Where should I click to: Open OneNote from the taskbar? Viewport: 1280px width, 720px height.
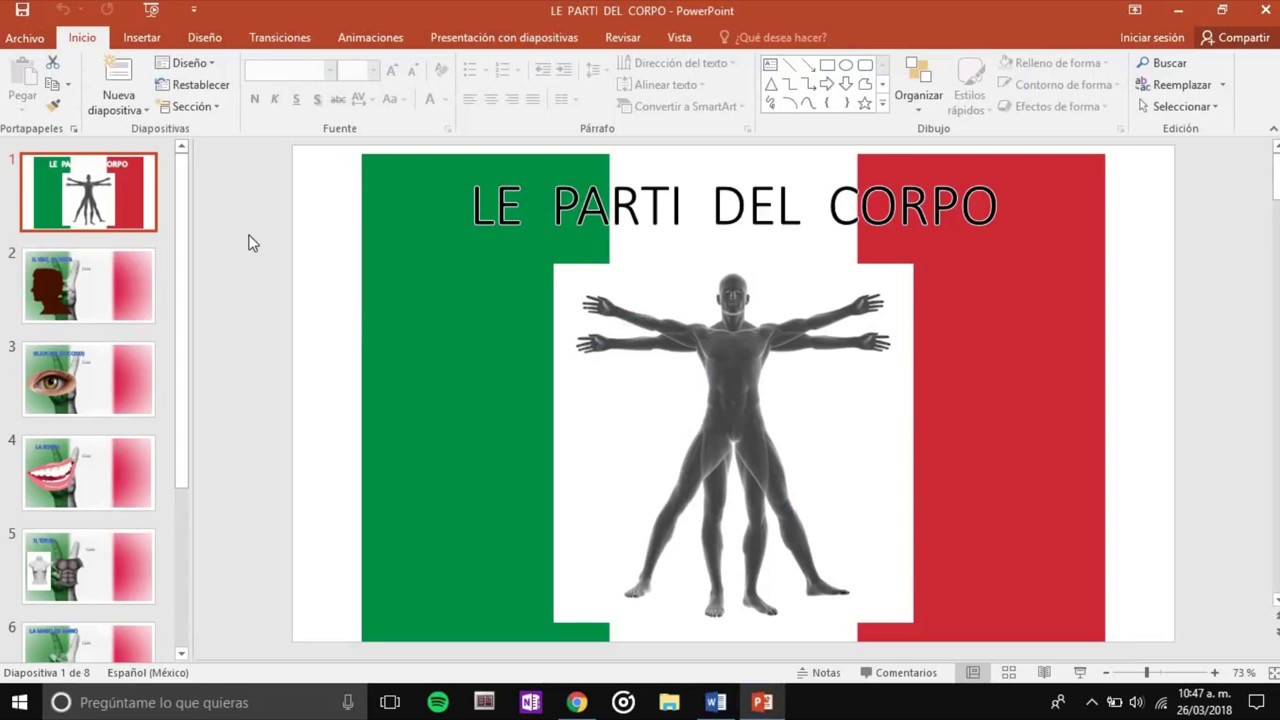tap(530, 702)
